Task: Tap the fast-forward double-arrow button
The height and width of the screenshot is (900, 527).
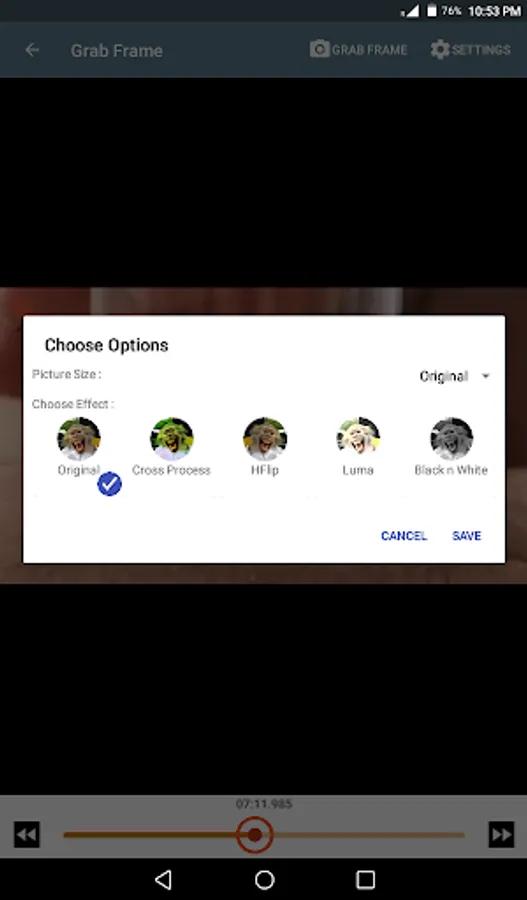Action: 501,835
